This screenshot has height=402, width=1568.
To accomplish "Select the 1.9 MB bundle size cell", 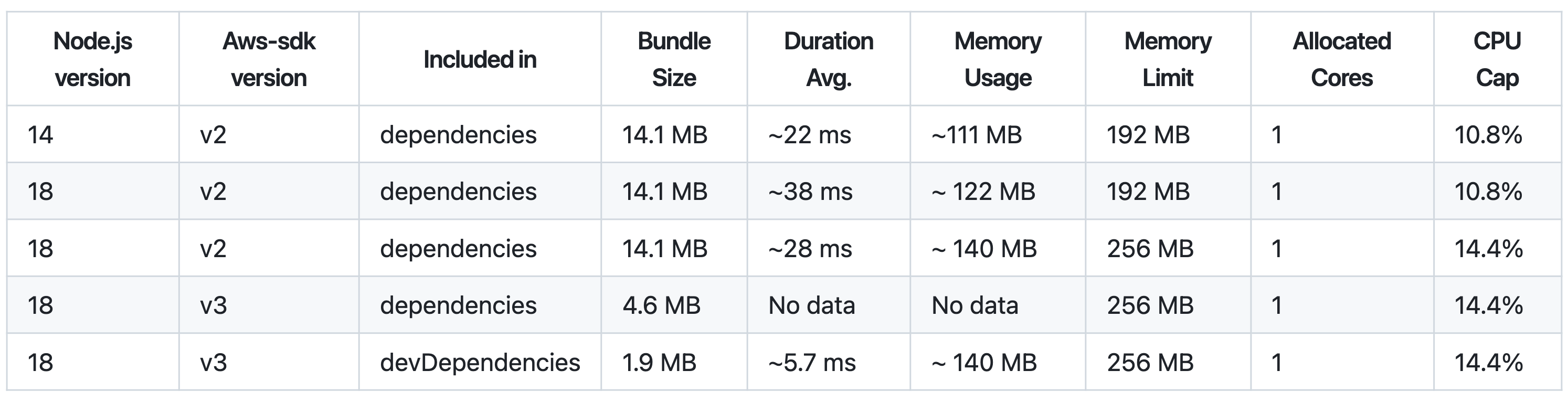I will click(674, 362).
